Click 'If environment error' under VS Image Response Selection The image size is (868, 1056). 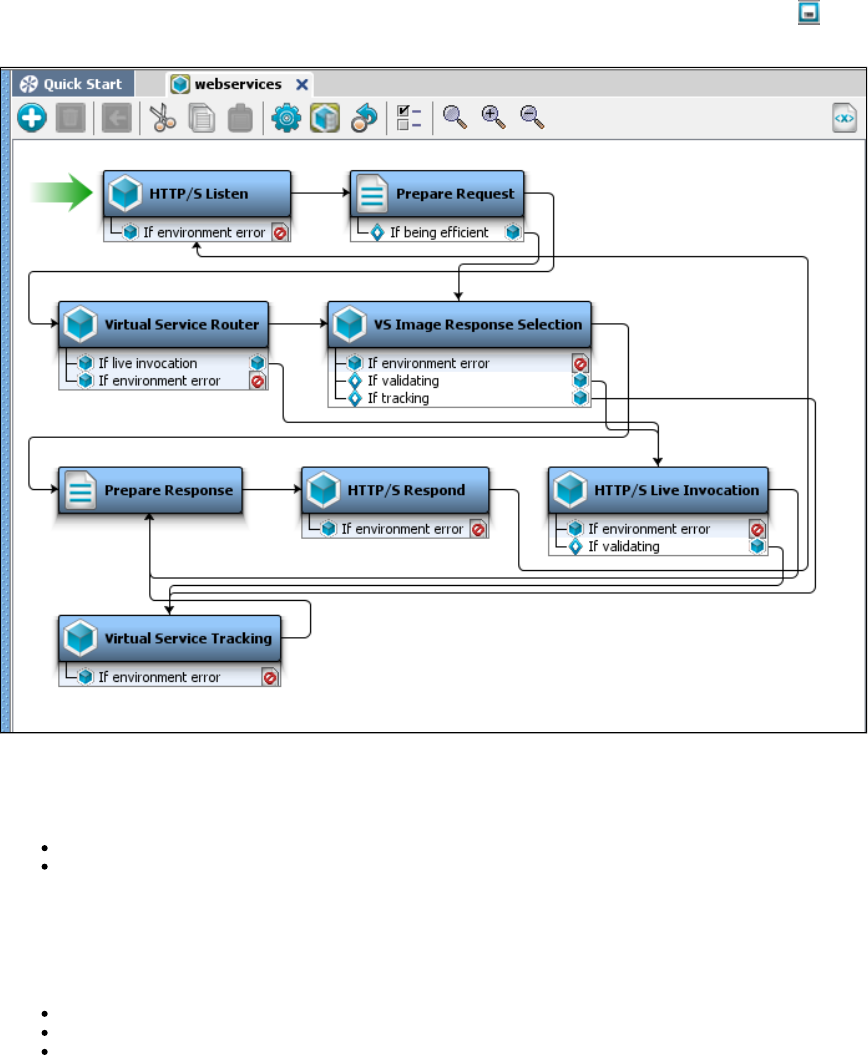428,363
